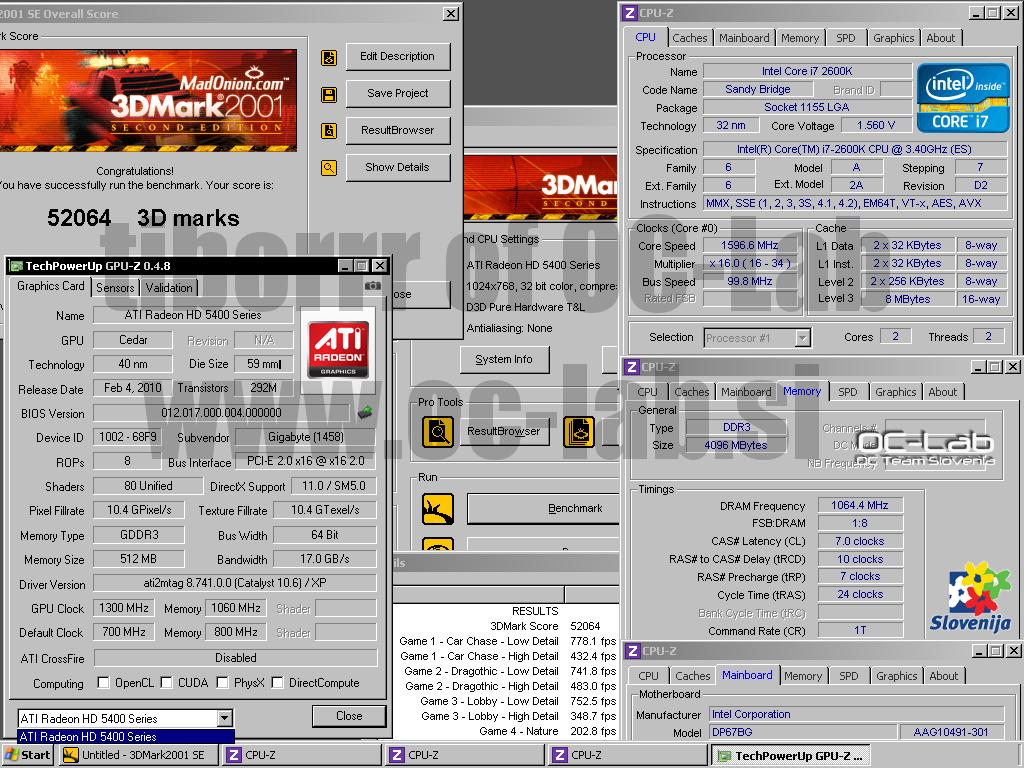The height and width of the screenshot is (768, 1024).
Task: Open About tab in top CPU-Z window
Action: 940,38
